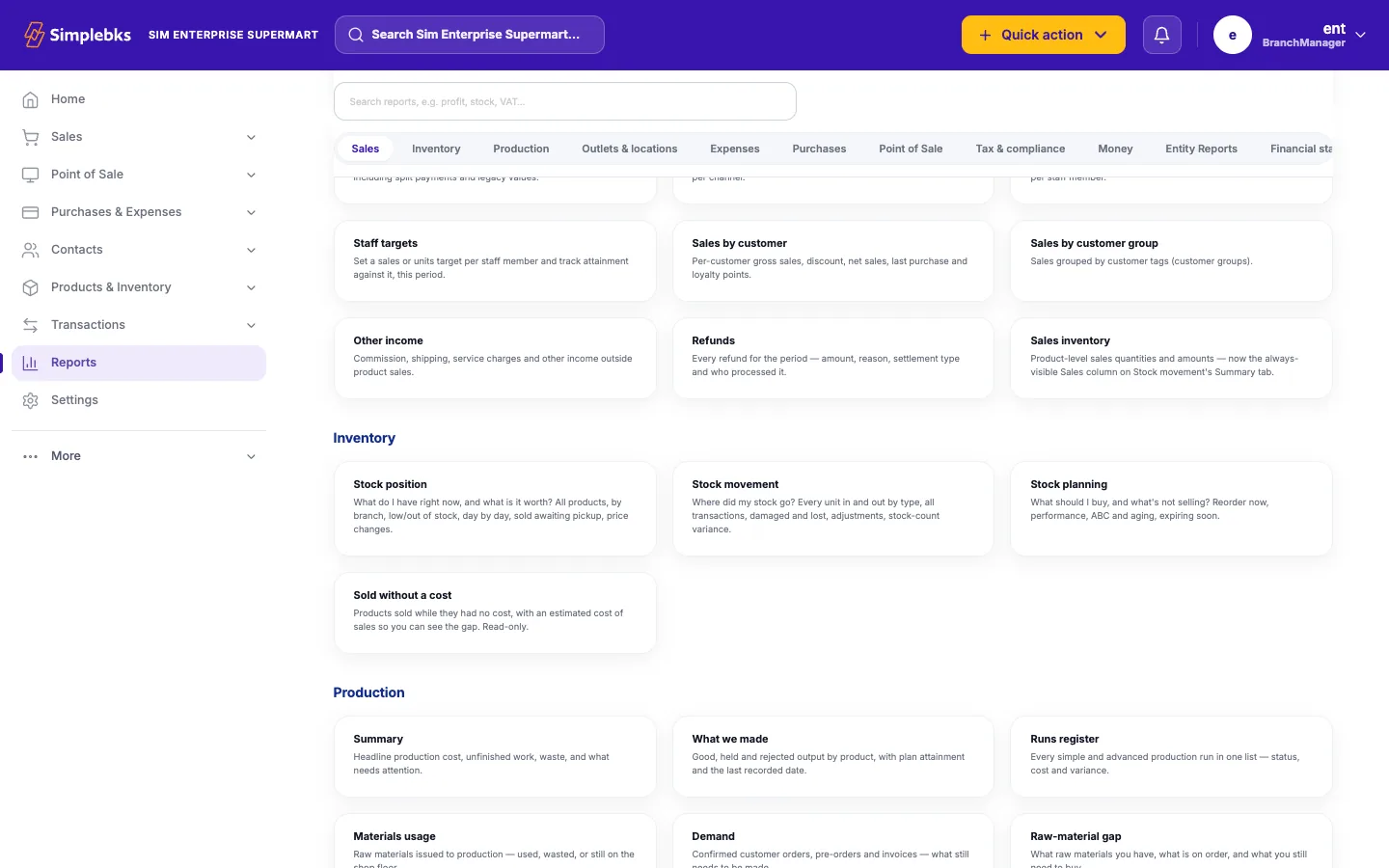Image resolution: width=1389 pixels, height=868 pixels.
Task: Expand the More sidebar chevron
Action: click(x=251, y=456)
